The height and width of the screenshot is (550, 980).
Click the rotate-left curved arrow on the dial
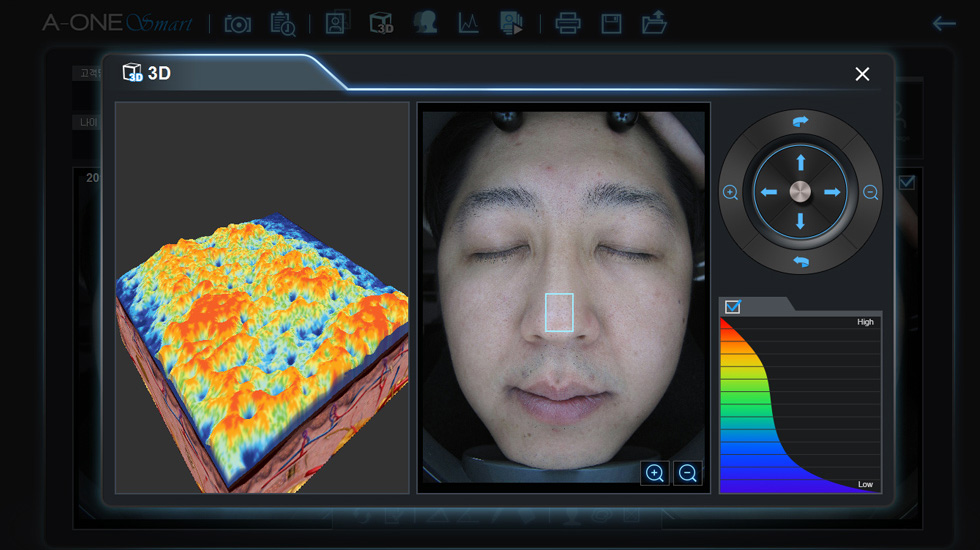[x=800, y=262]
